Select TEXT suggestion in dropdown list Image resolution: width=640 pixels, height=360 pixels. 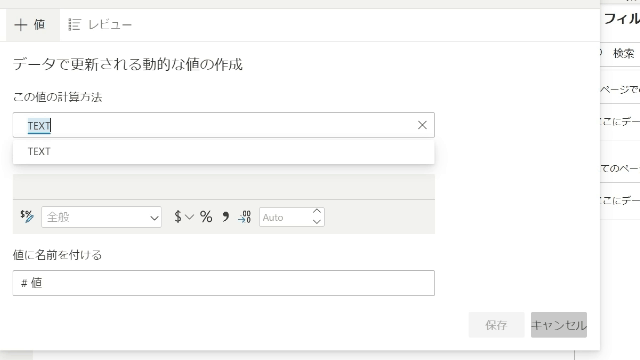click(x=224, y=151)
